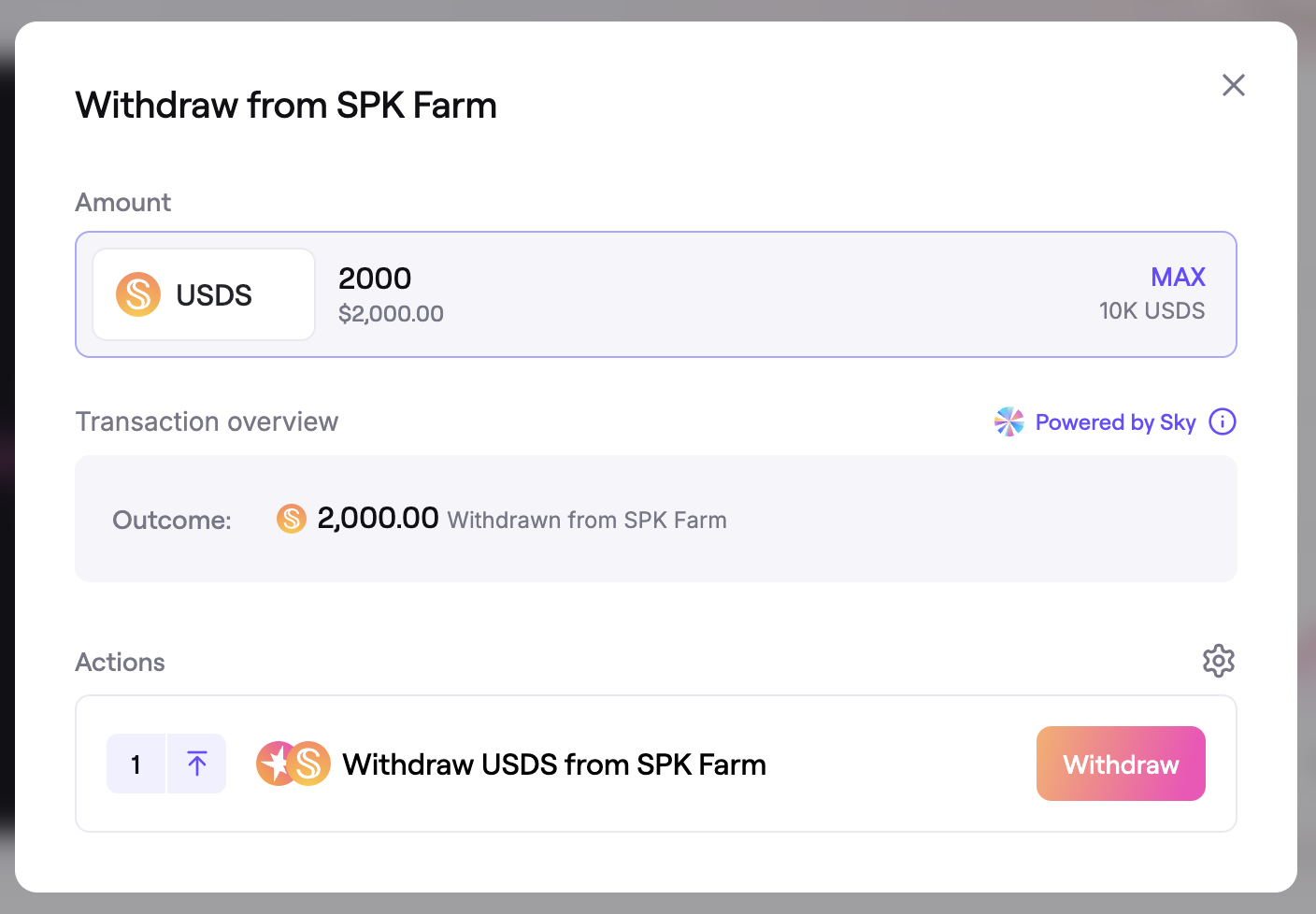Click the USDS icon in the Outcome row
This screenshot has width=1316, height=914.
pyautogui.click(x=292, y=519)
